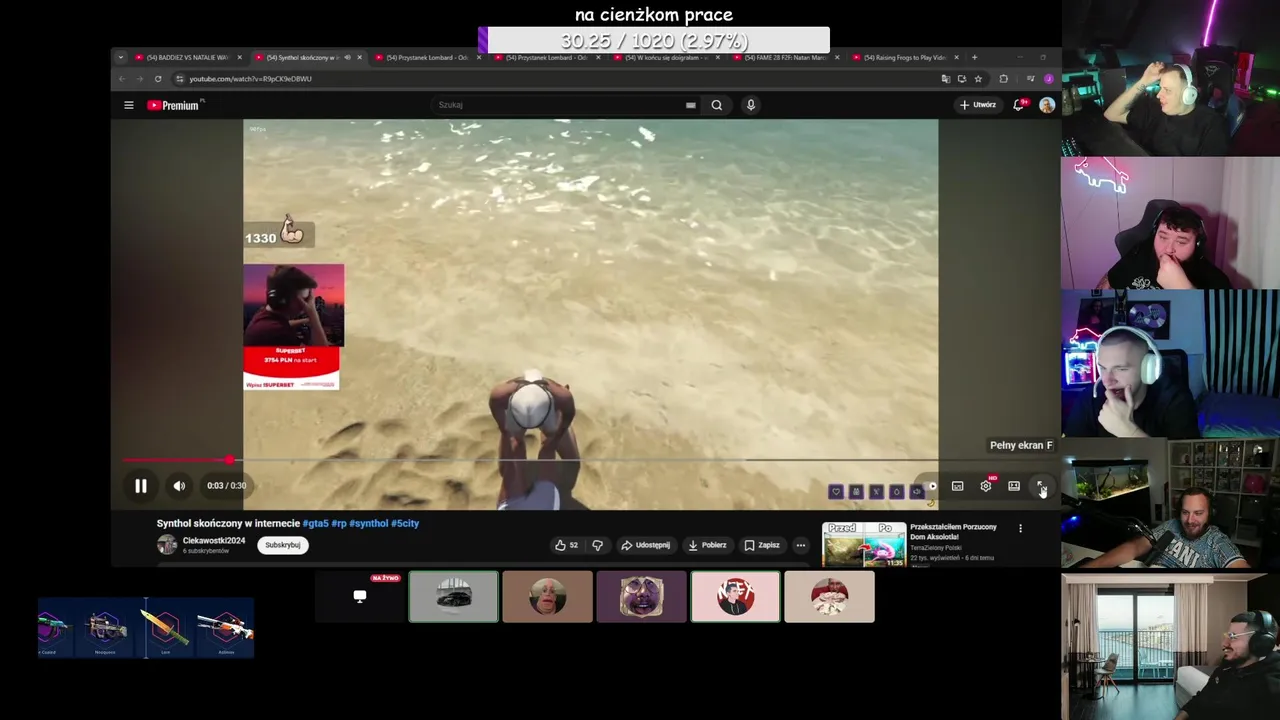Download video via Pobierz button

(707, 545)
